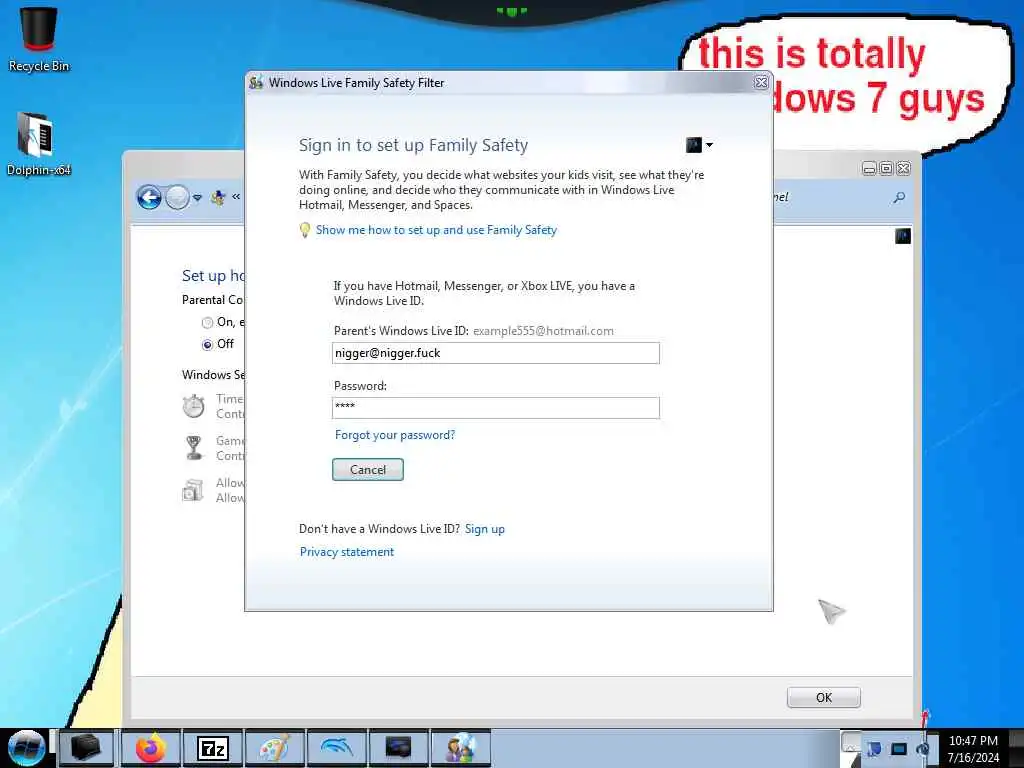Click the flag icon in system tray
Screen dimensions: 1024x768
click(x=874, y=748)
